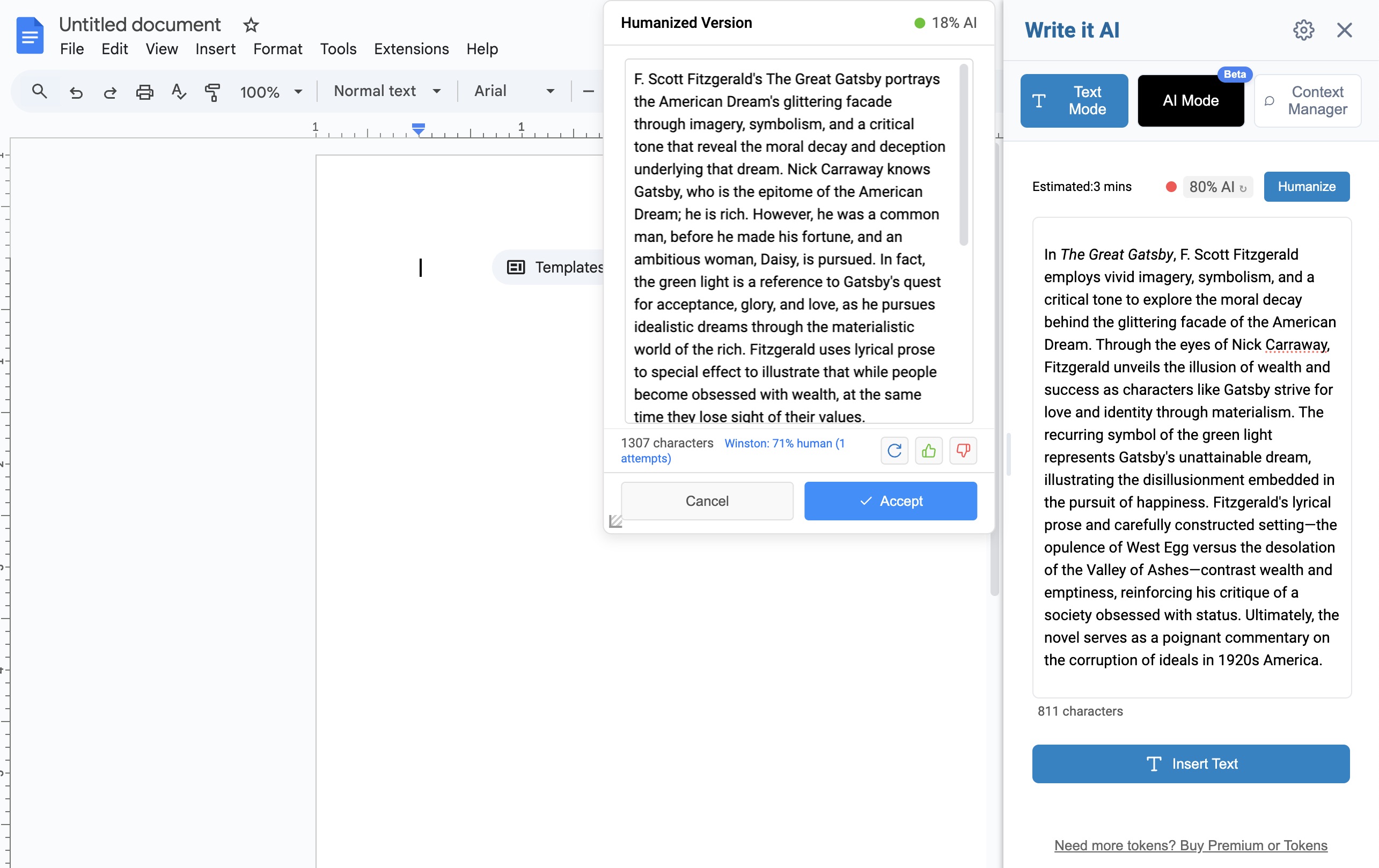
Task: Open the zoom 100% dropdown
Action: click(270, 92)
